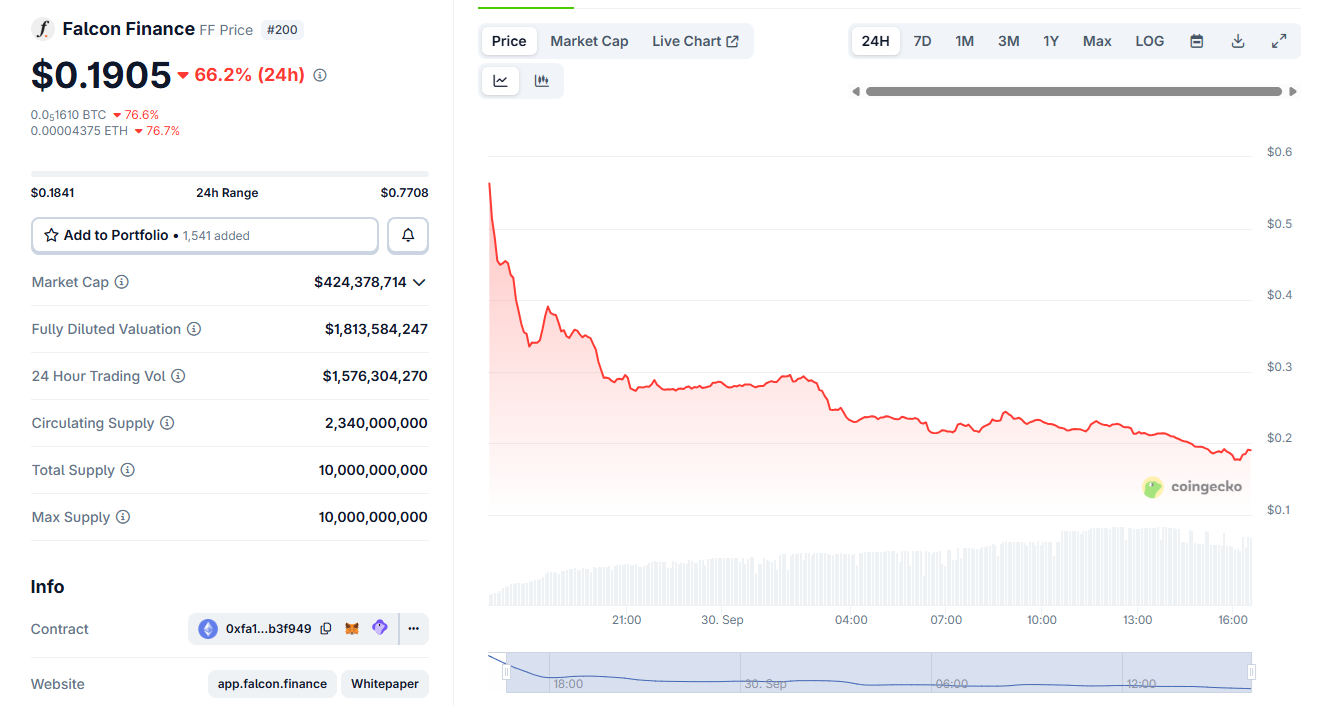1335x706 pixels.
Task: Click the volume bars at bottom of the chart
Action: coord(870,568)
